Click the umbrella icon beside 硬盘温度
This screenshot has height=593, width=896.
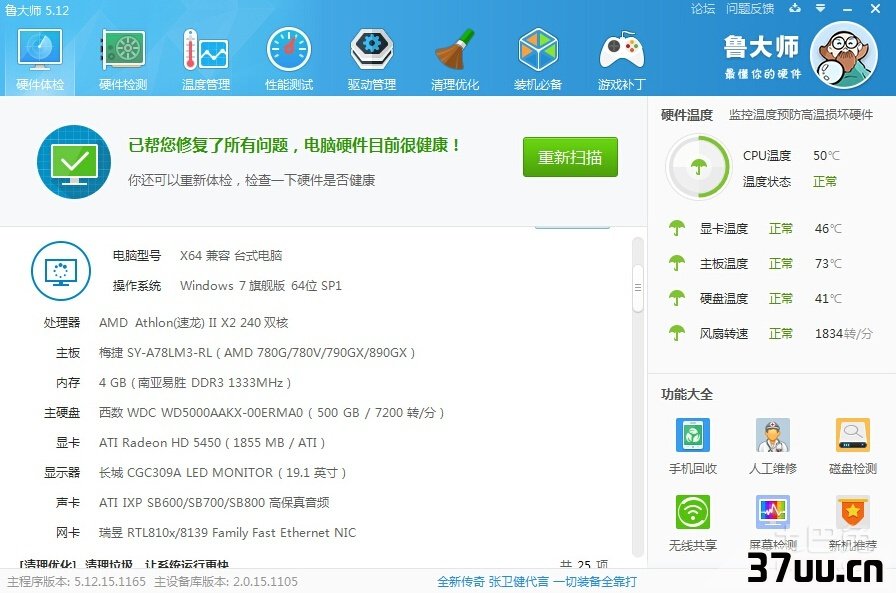(x=677, y=298)
